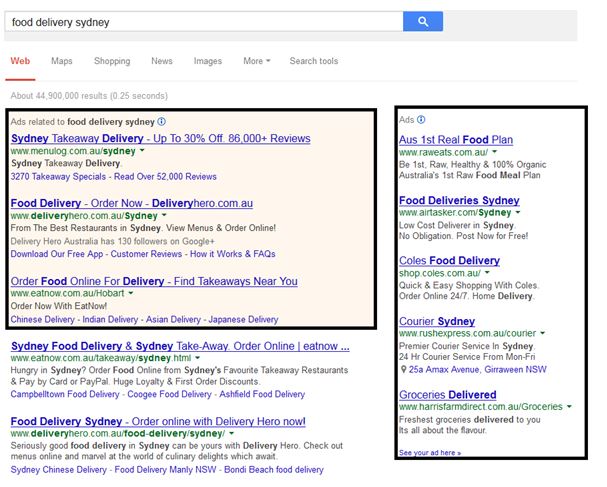Expand arrow next to www.menulog.com.au/sydney
This screenshot has height=487, width=607.
(142, 150)
